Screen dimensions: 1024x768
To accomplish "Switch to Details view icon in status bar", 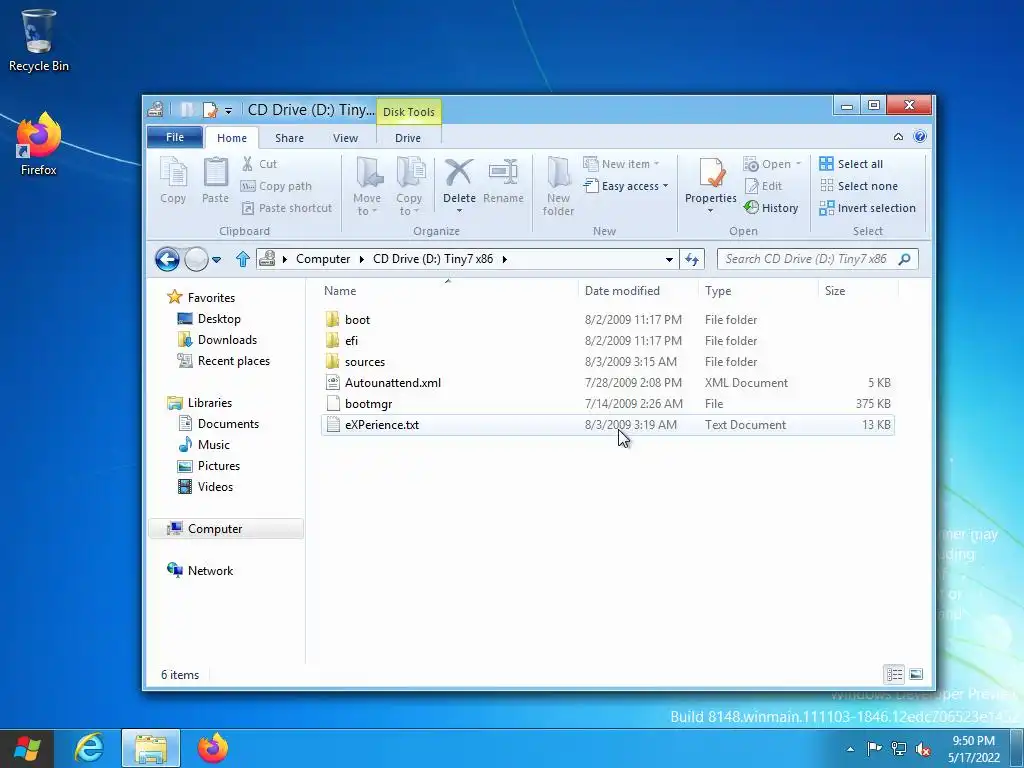I will click(x=894, y=675).
